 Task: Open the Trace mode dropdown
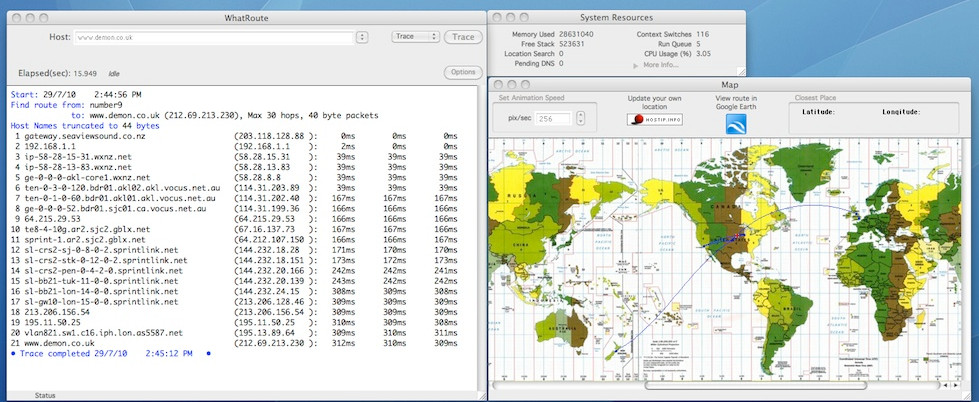pos(415,36)
